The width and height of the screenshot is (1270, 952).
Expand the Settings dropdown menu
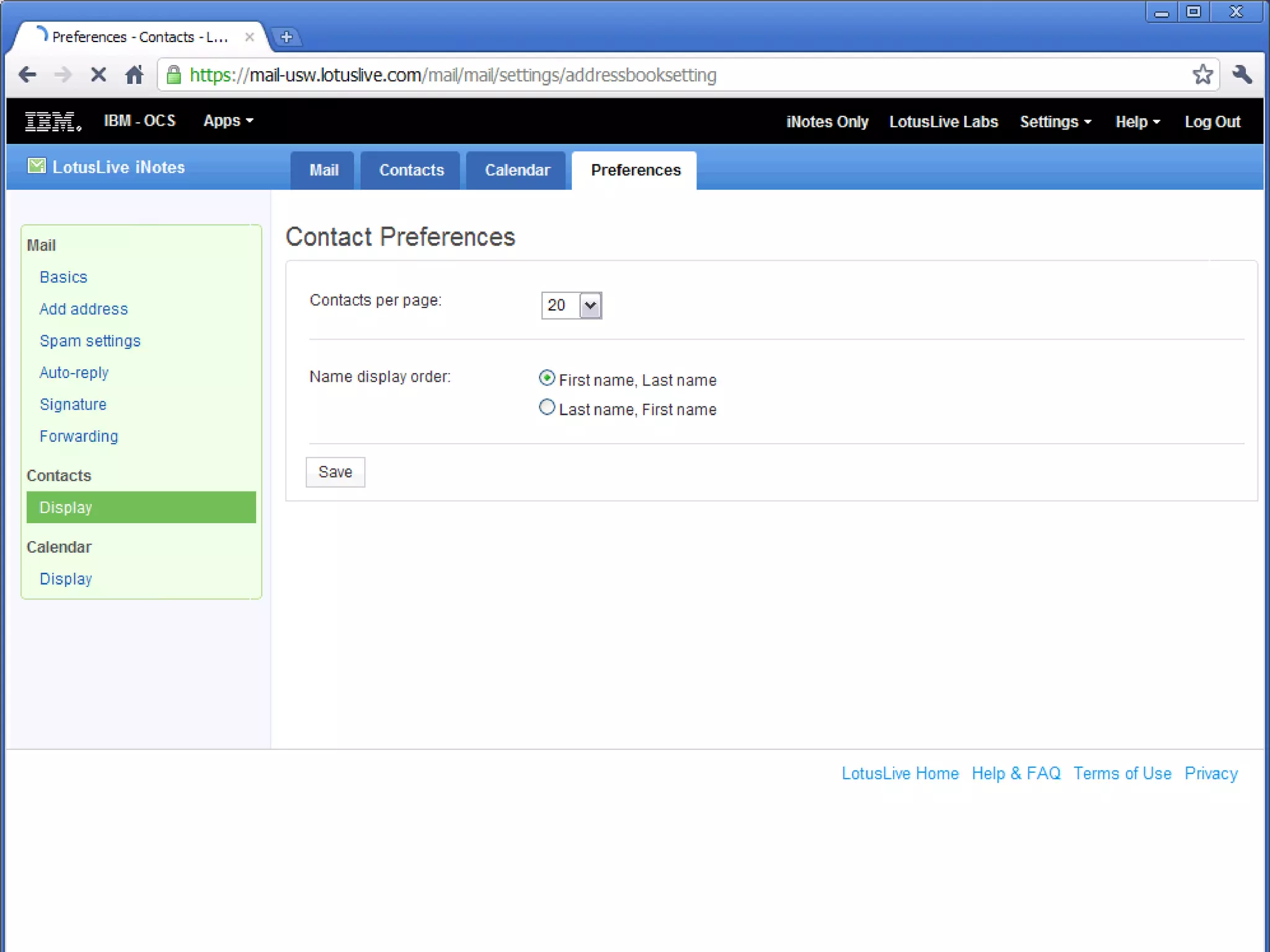[1055, 121]
